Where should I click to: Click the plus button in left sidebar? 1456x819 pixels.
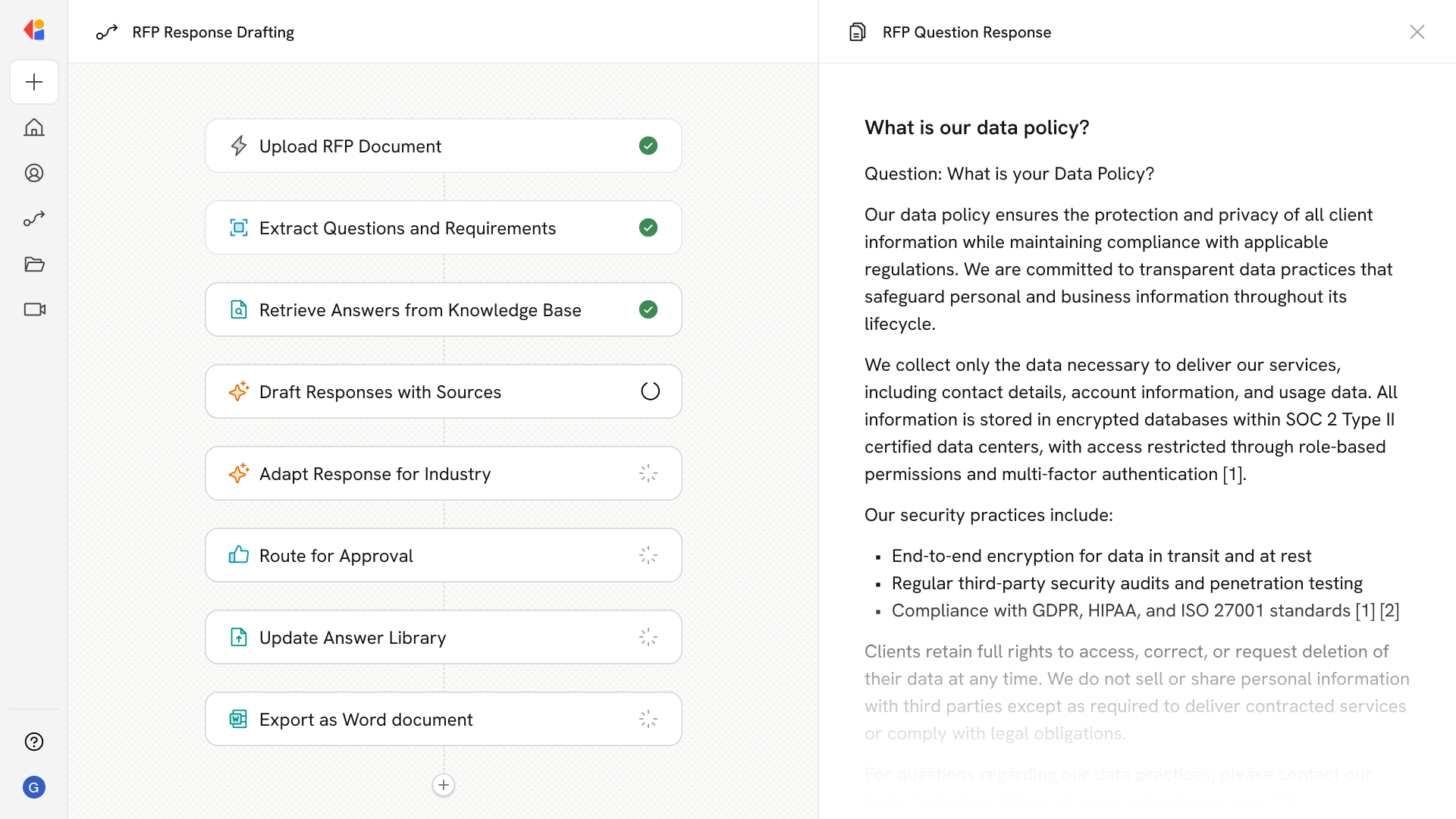pos(34,82)
